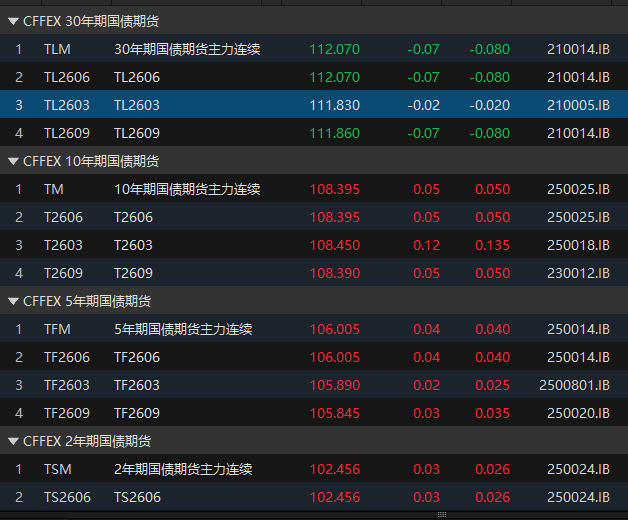Collapse the CFFEX 2年期国债期货 group
Image resolution: width=628 pixels, height=520 pixels.
[x=13, y=441]
